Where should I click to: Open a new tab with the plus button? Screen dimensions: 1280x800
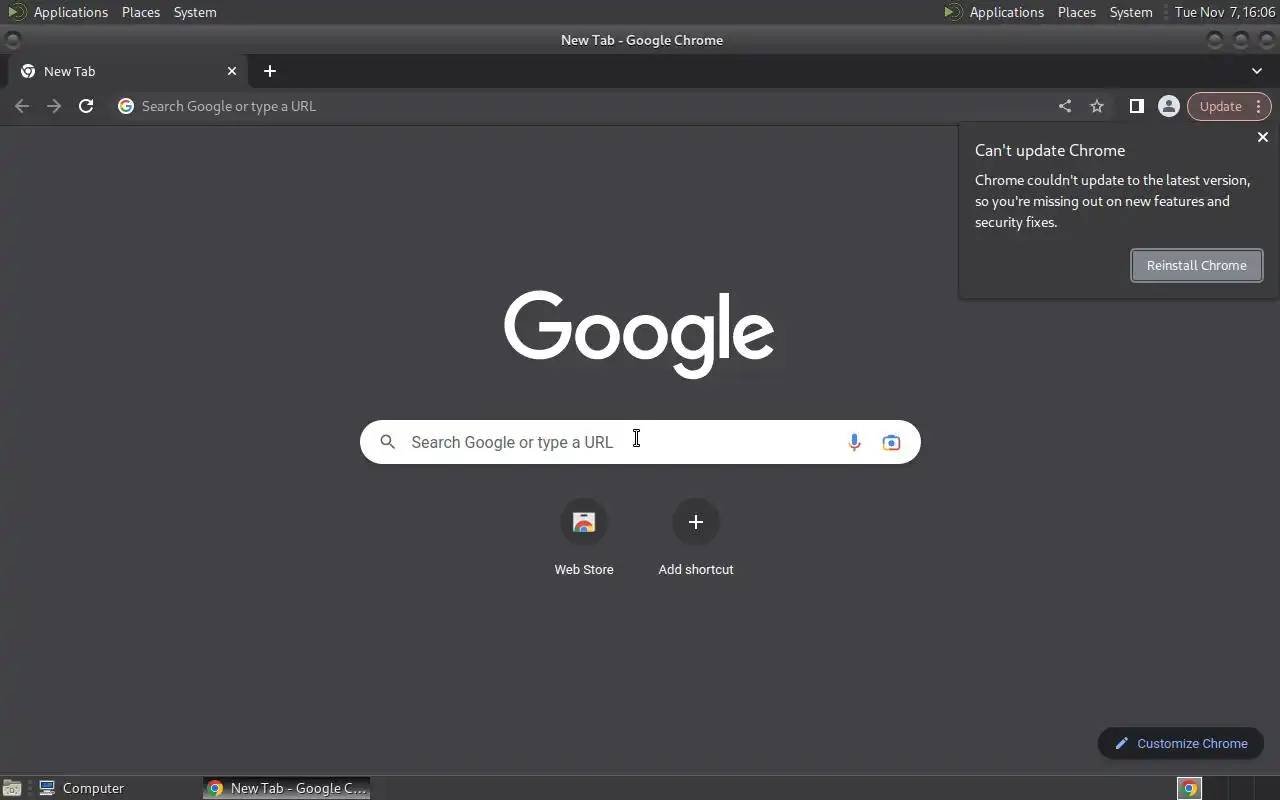pyautogui.click(x=270, y=71)
